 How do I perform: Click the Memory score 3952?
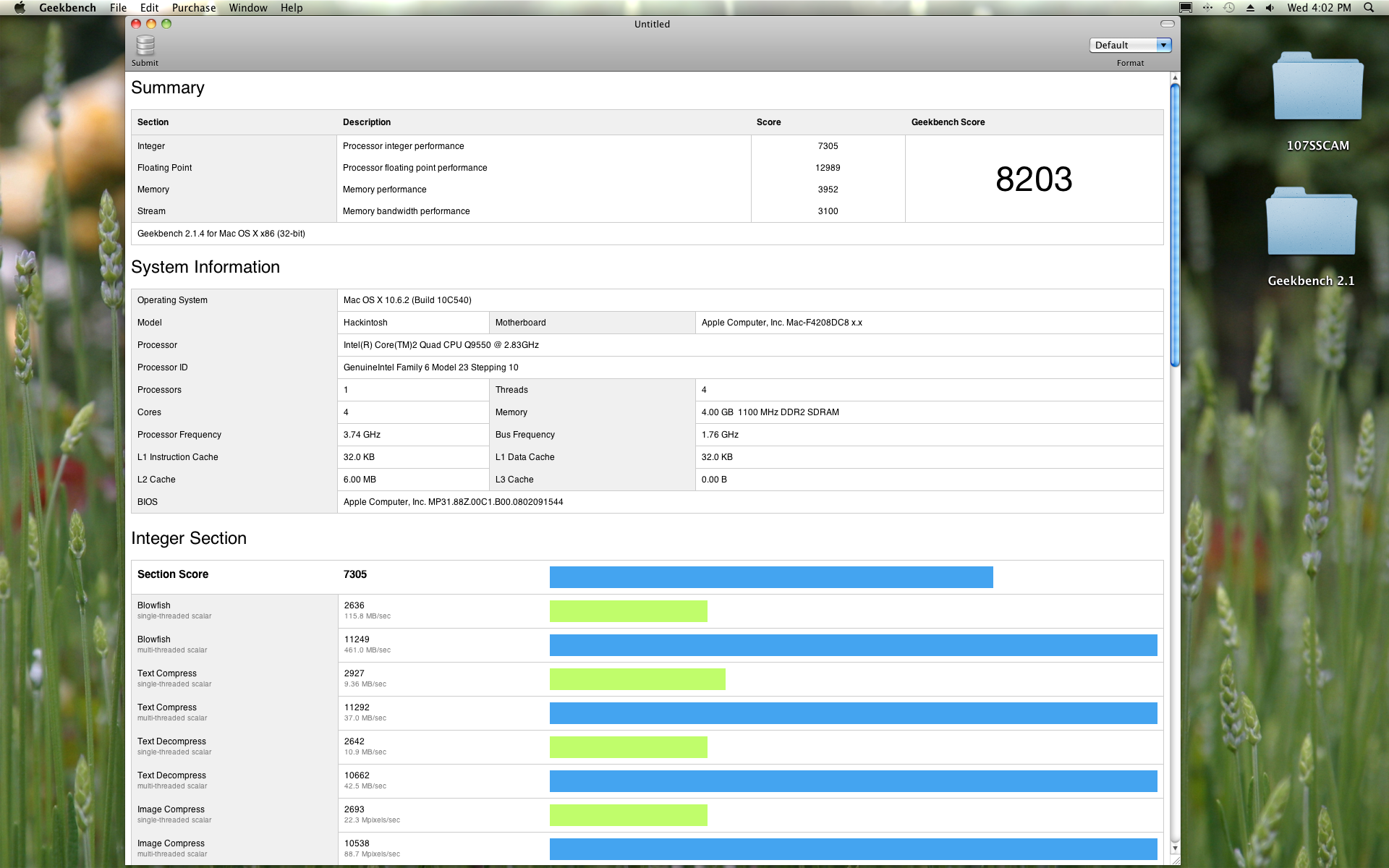click(x=828, y=190)
